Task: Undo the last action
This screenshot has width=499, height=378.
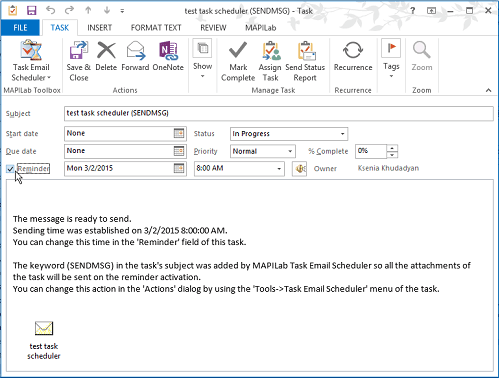Action: point(50,10)
